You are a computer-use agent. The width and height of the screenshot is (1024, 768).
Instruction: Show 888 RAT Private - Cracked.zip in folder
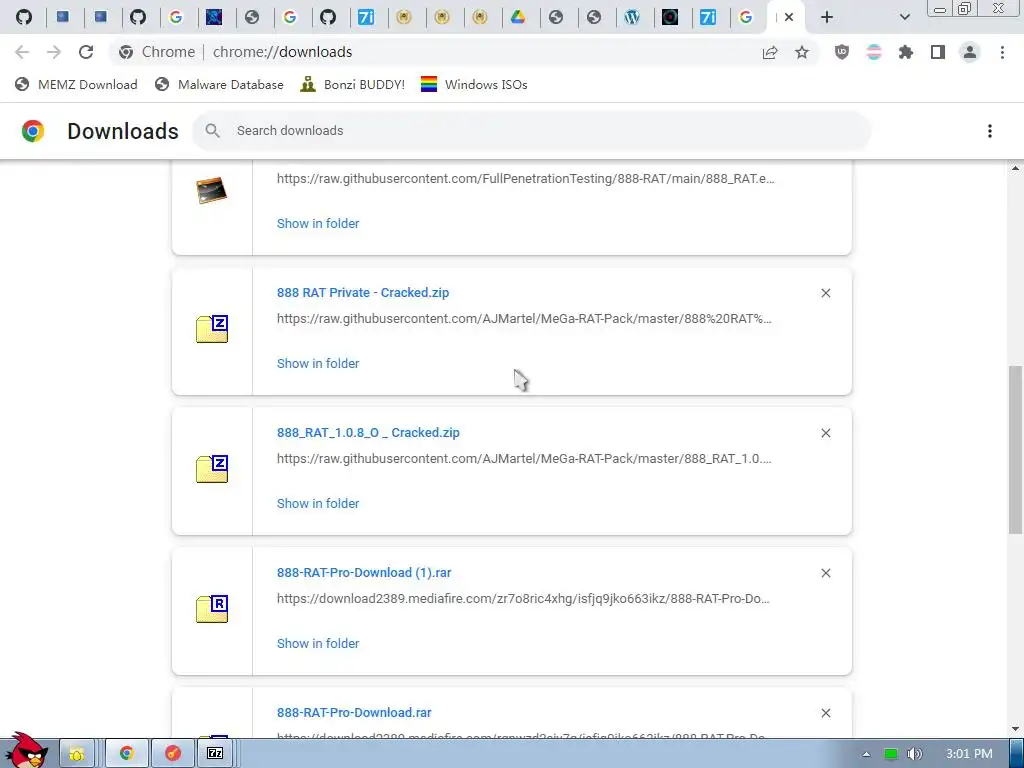click(318, 363)
